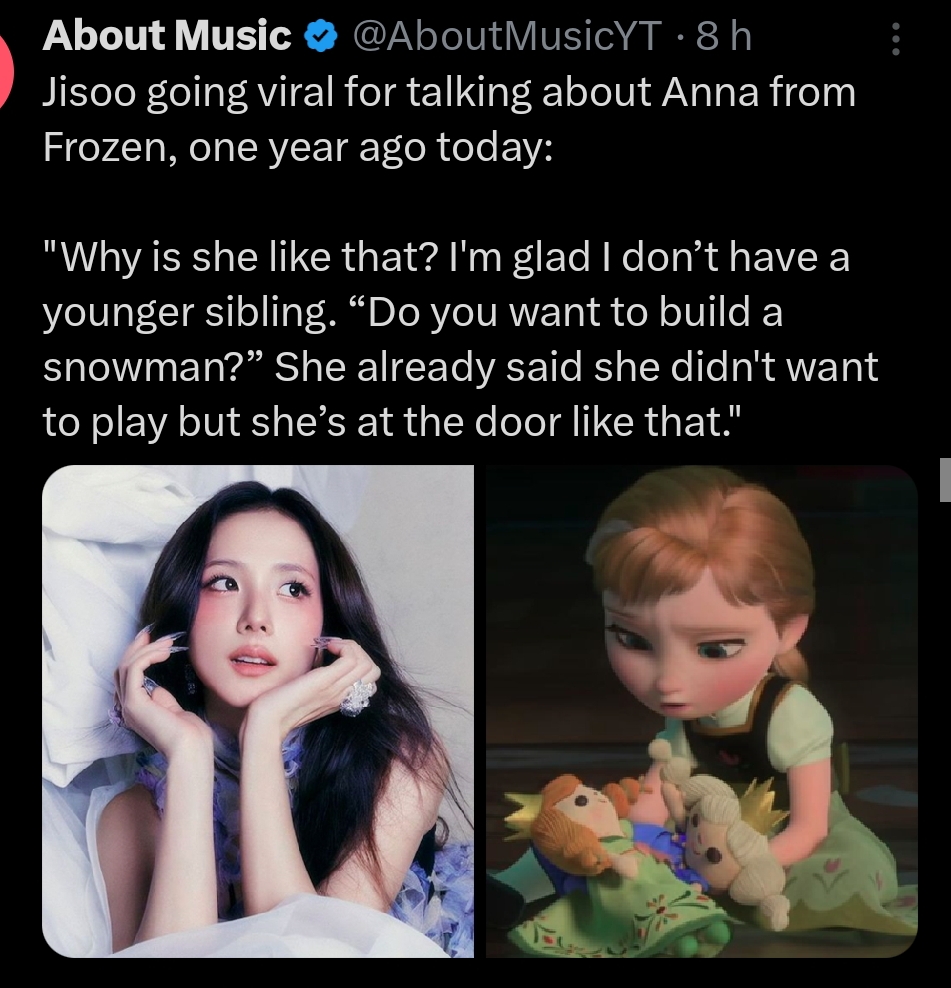Visit the @AboutMusicYT handle
Viewport: 951px width, 988px height.
click(507, 37)
